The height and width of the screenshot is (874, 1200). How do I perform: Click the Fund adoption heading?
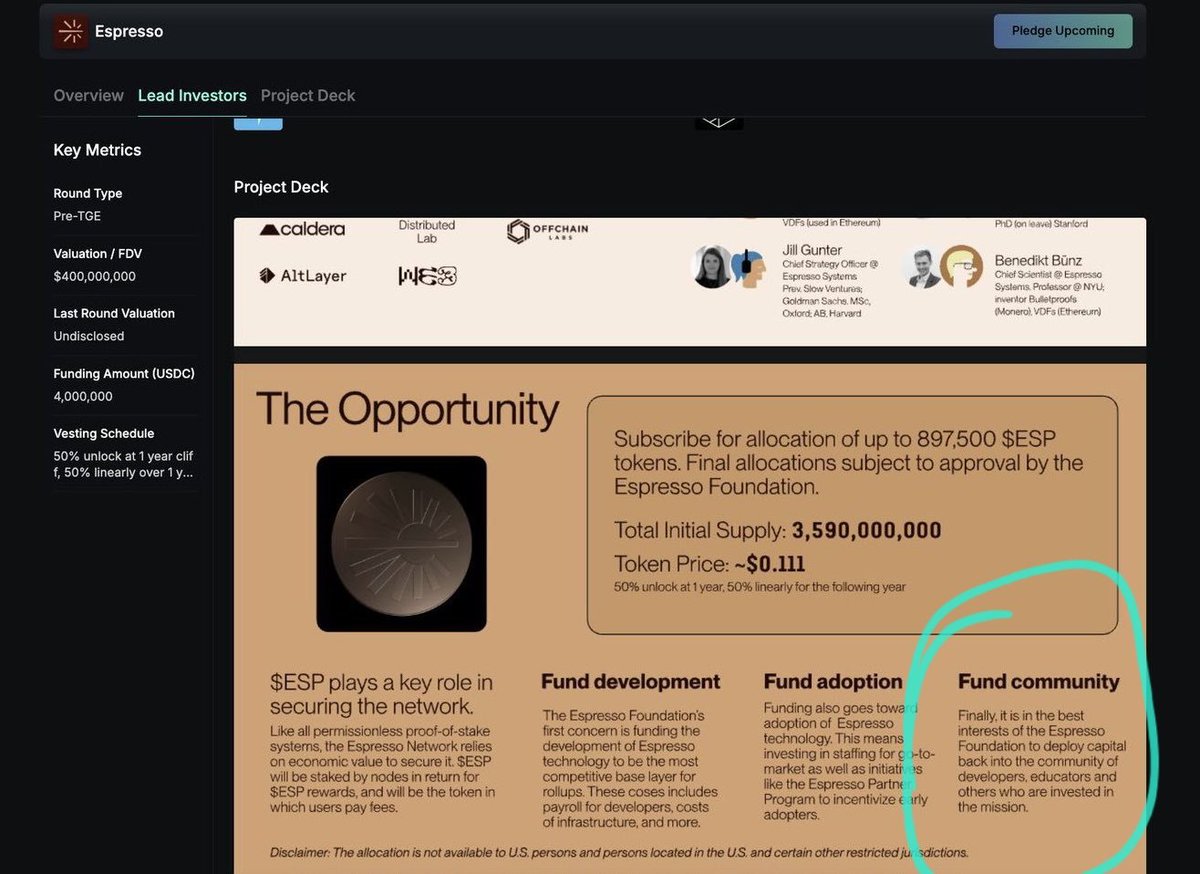[x=833, y=682]
